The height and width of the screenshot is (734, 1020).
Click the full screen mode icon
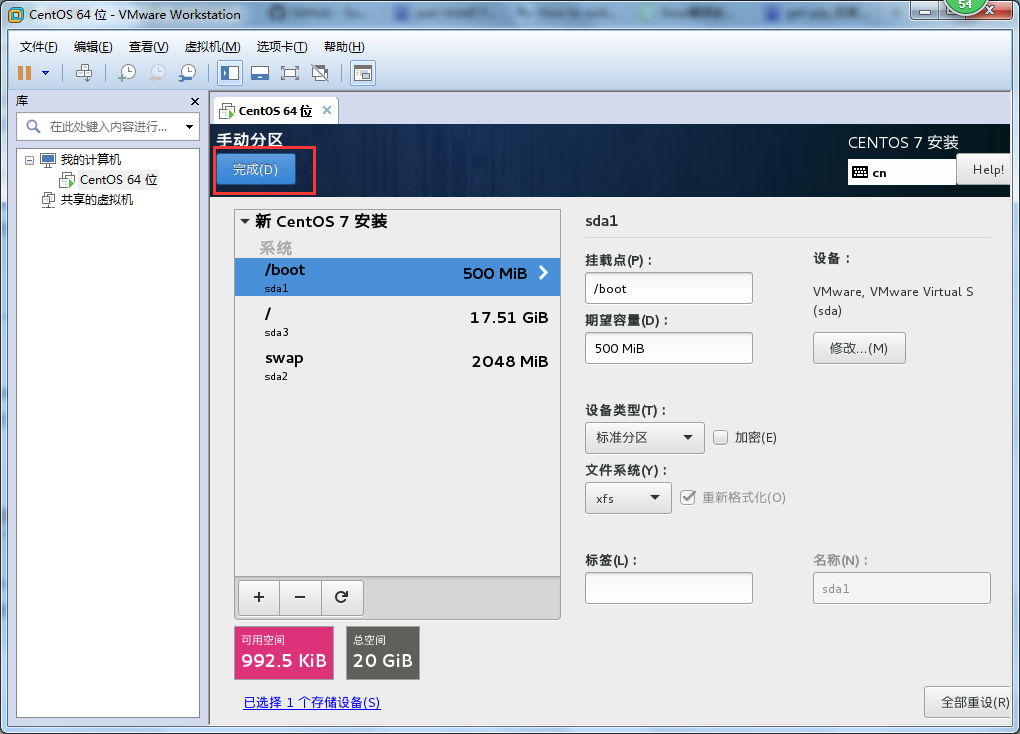[x=289, y=73]
